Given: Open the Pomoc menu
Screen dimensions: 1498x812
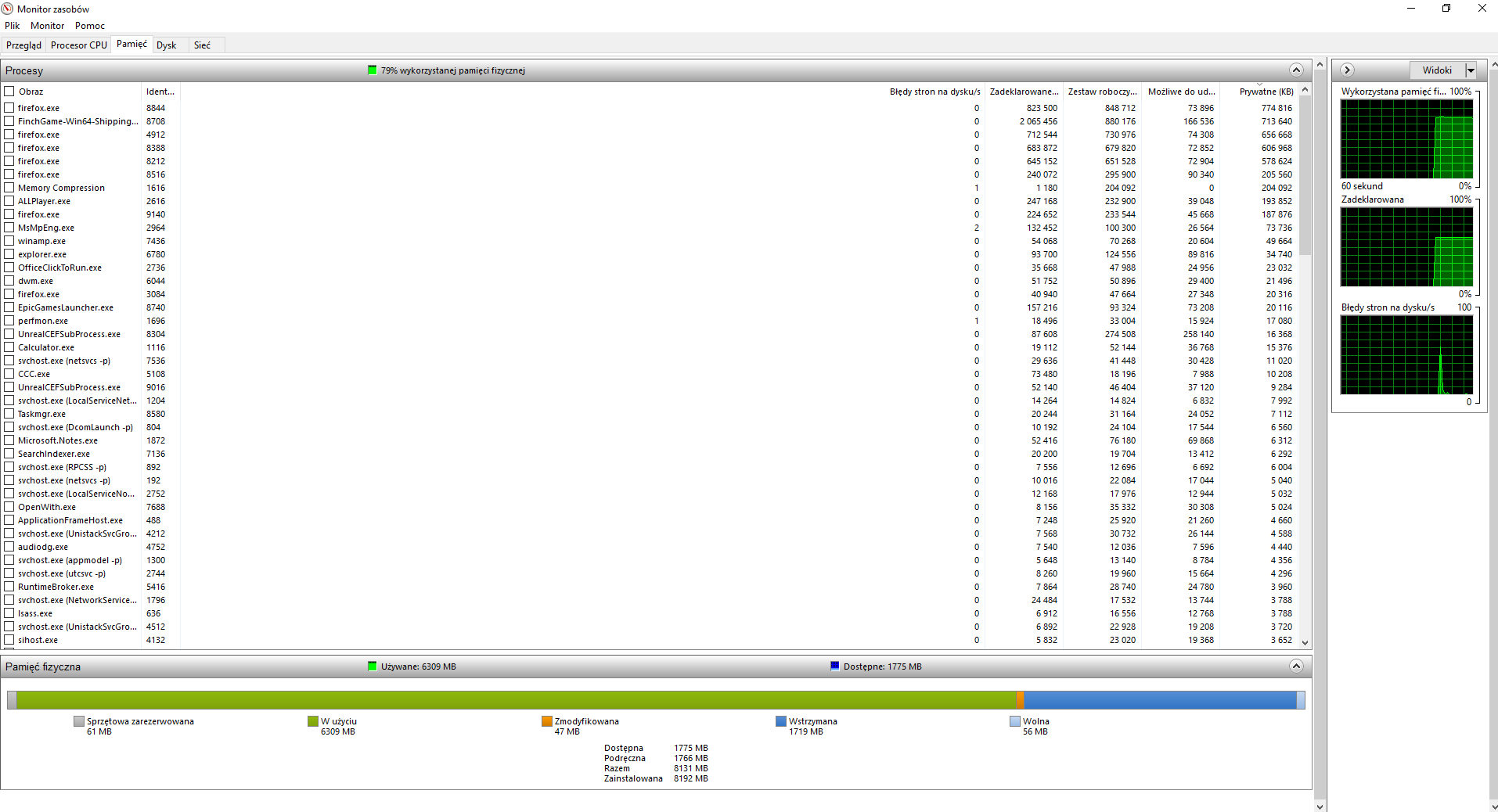Looking at the screenshot, I should click(x=90, y=26).
